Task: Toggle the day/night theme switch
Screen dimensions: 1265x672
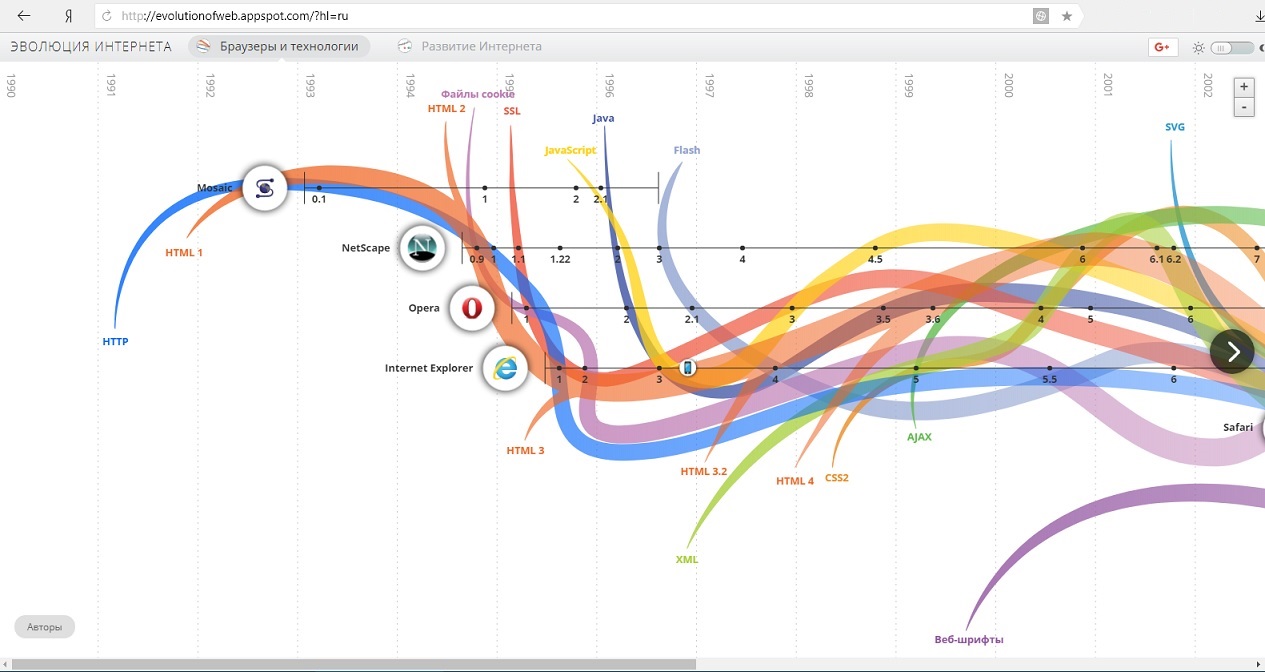Action: coord(1230,47)
